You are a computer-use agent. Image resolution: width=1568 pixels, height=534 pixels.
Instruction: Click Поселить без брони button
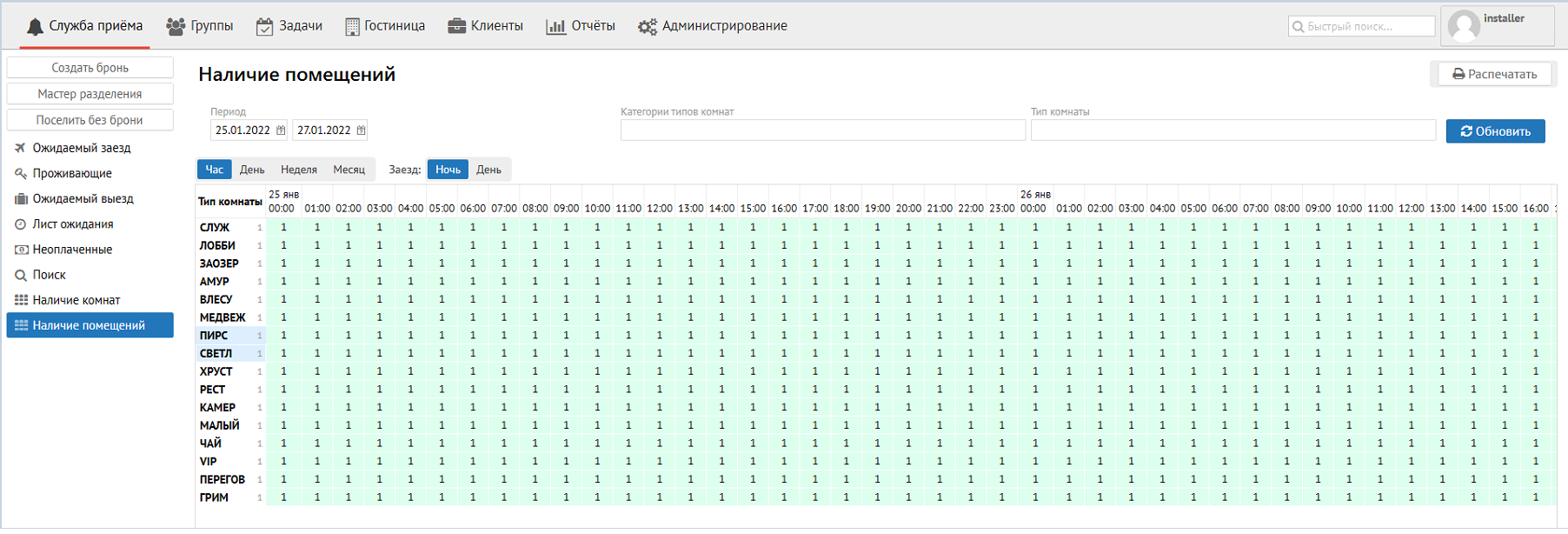click(90, 120)
